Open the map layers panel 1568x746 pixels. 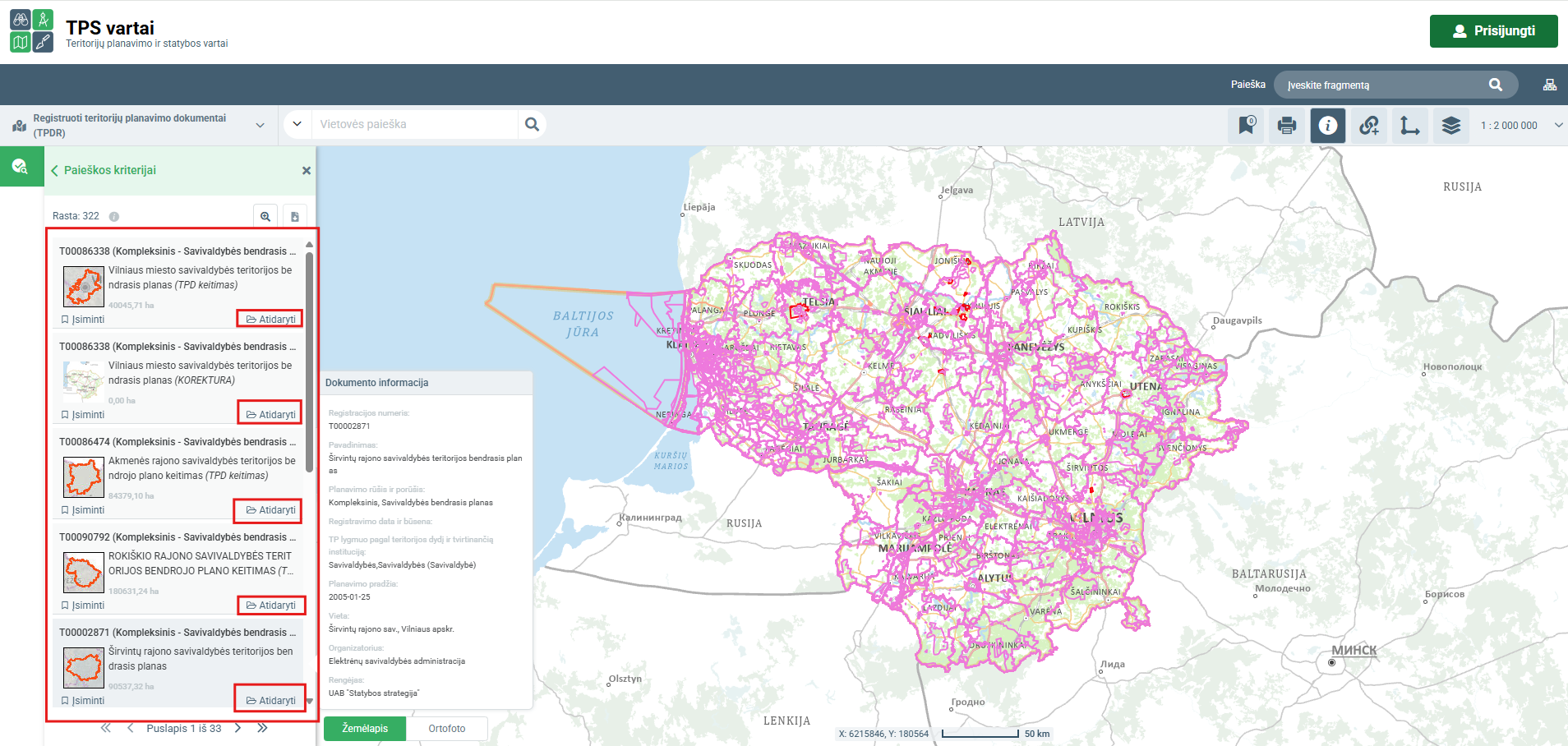pyautogui.click(x=1451, y=126)
